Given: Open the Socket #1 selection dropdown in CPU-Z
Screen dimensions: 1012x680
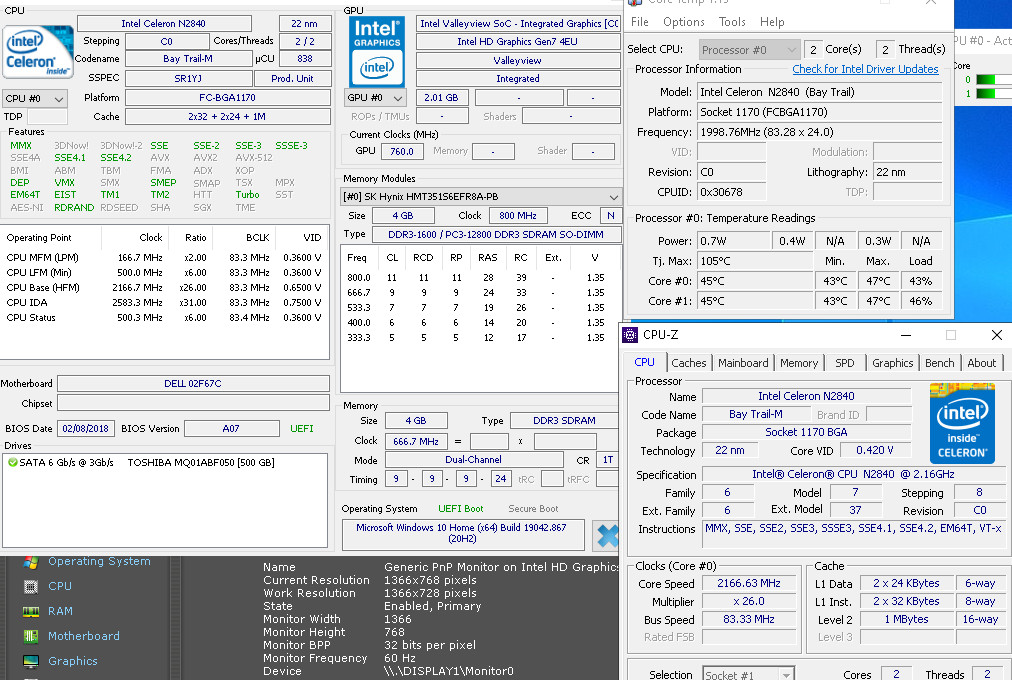Looking at the screenshot, I should pyautogui.click(x=748, y=675).
